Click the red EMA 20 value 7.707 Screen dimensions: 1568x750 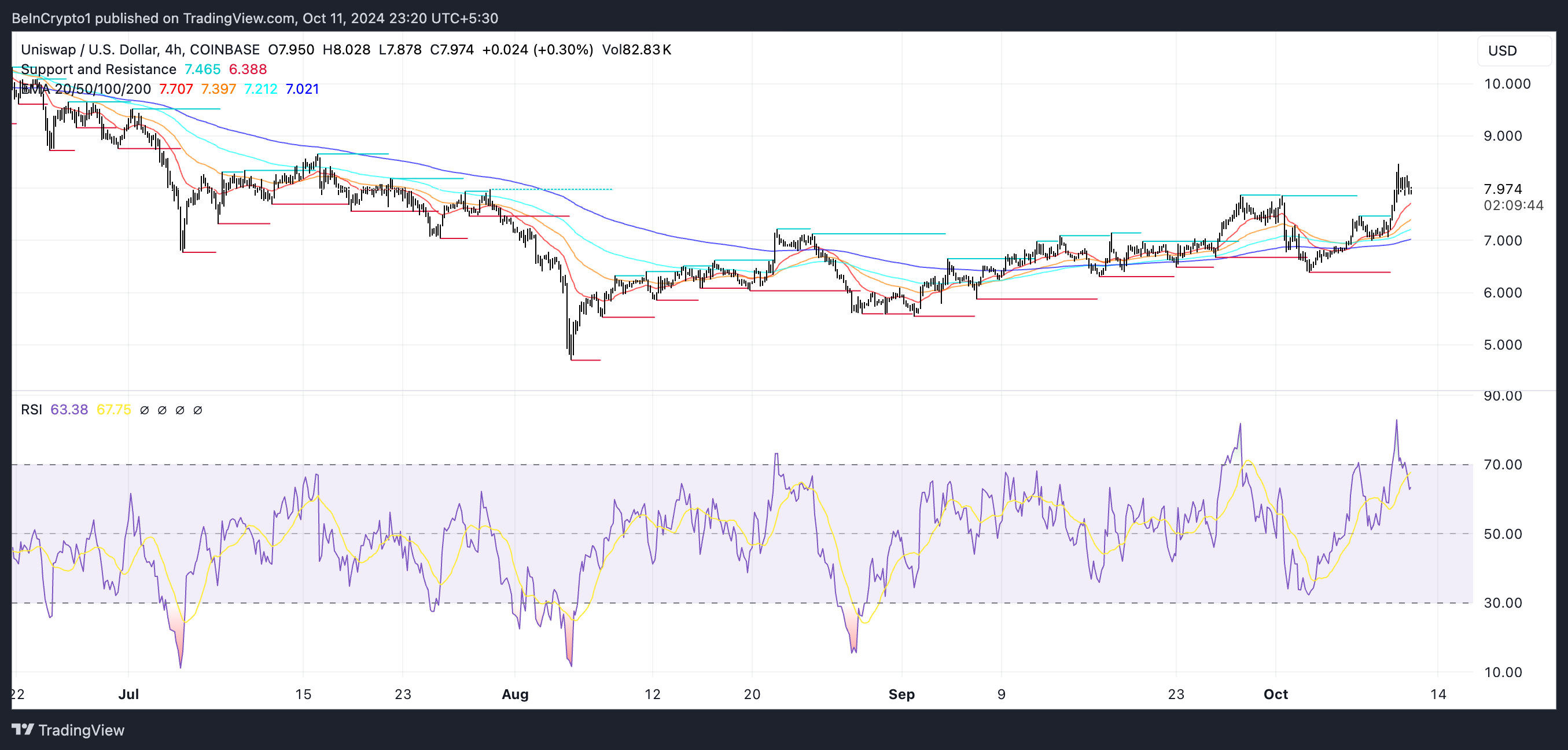[175, 89]
